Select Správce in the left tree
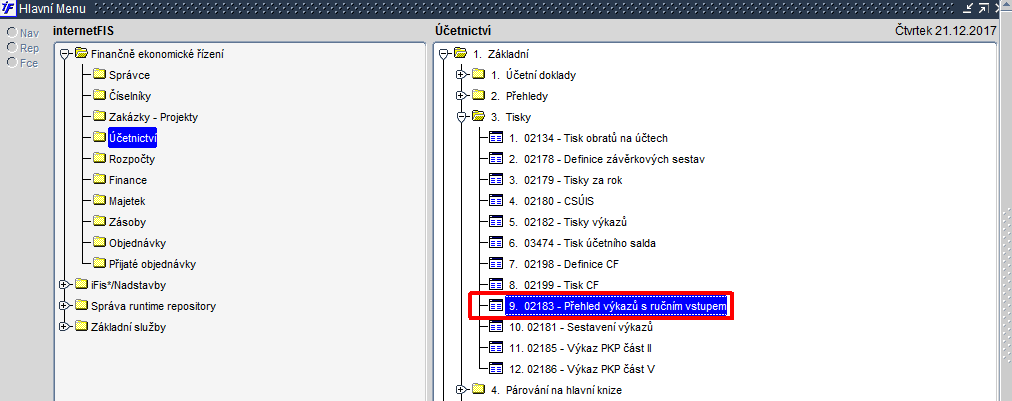 pos(130,75)
